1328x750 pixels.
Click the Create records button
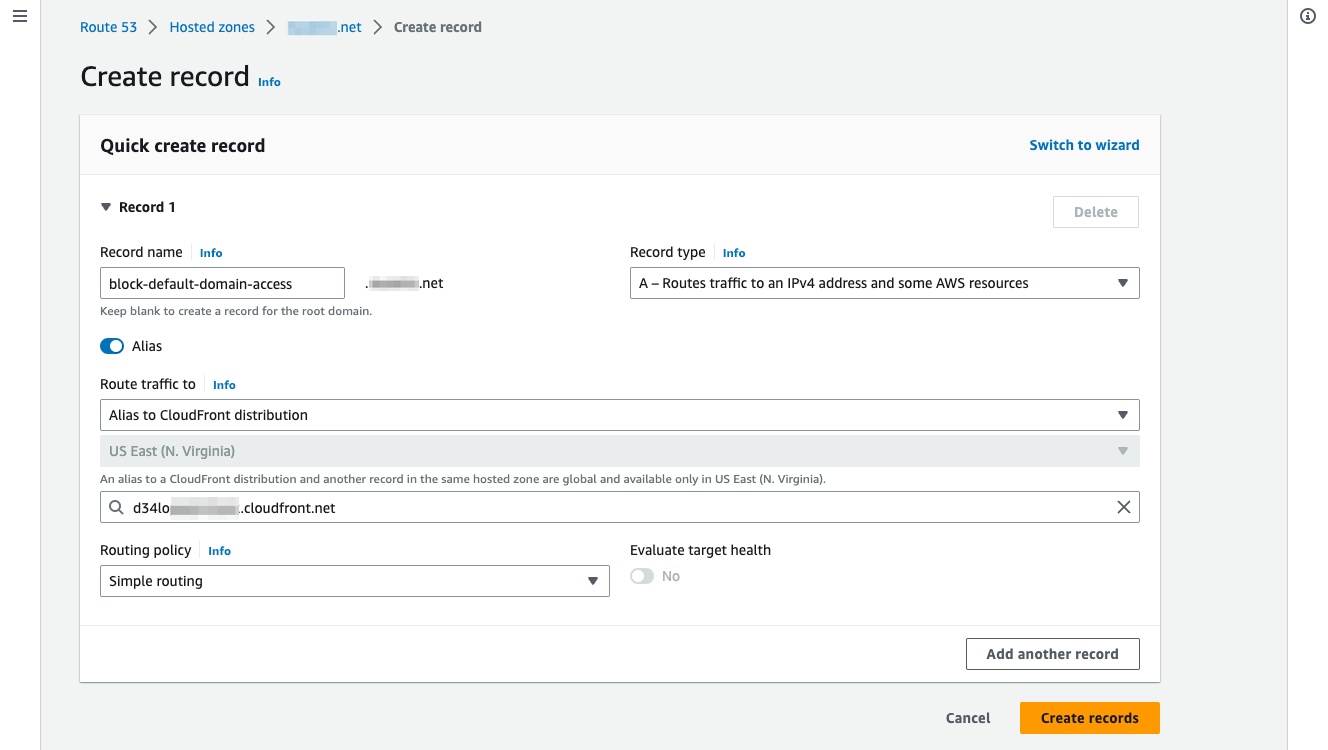[x=1089, y=717]
